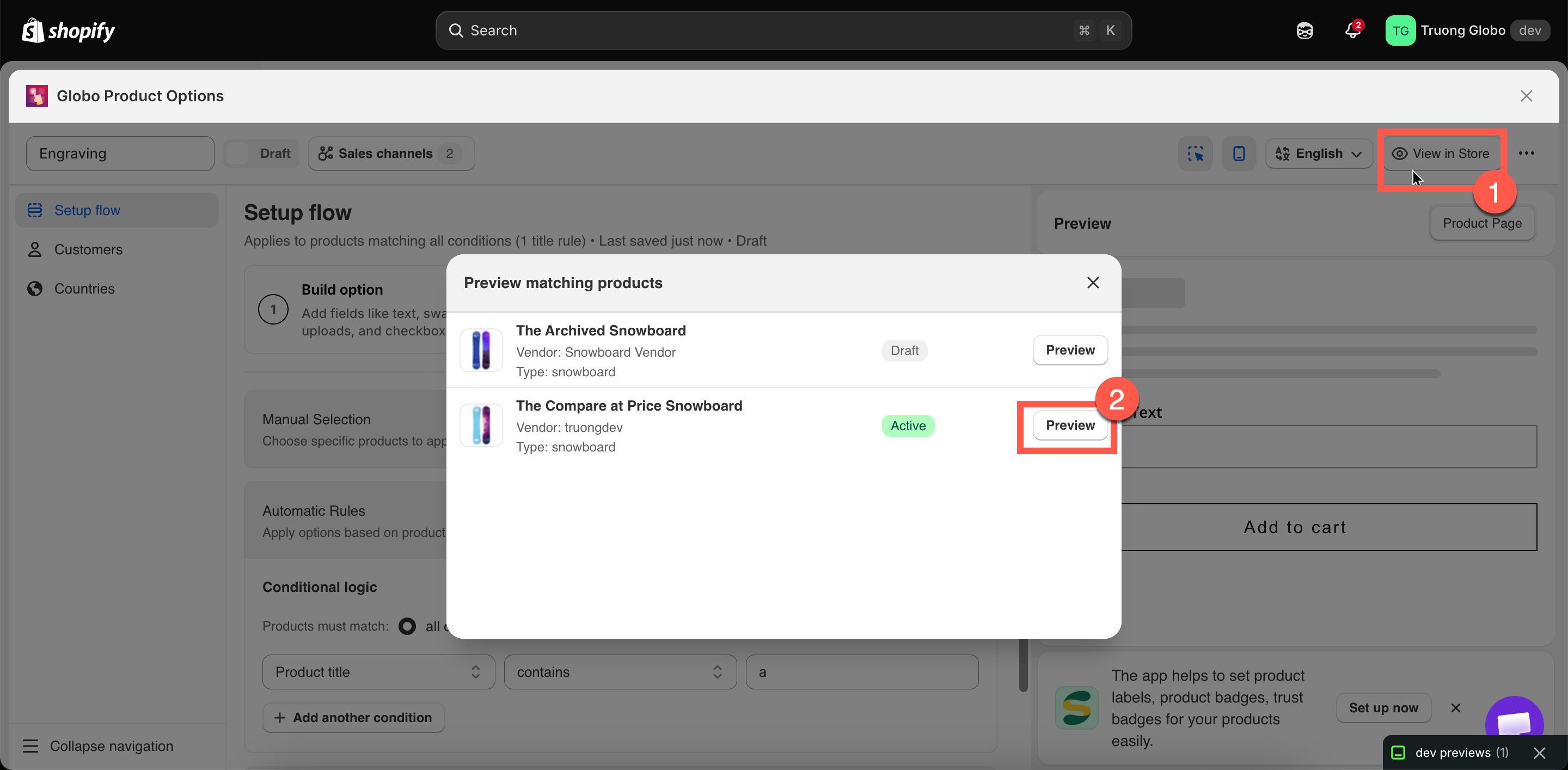Close the Globo Product Options app panel
This screenshot has width=1568, height=770.
pos(1526,95)
